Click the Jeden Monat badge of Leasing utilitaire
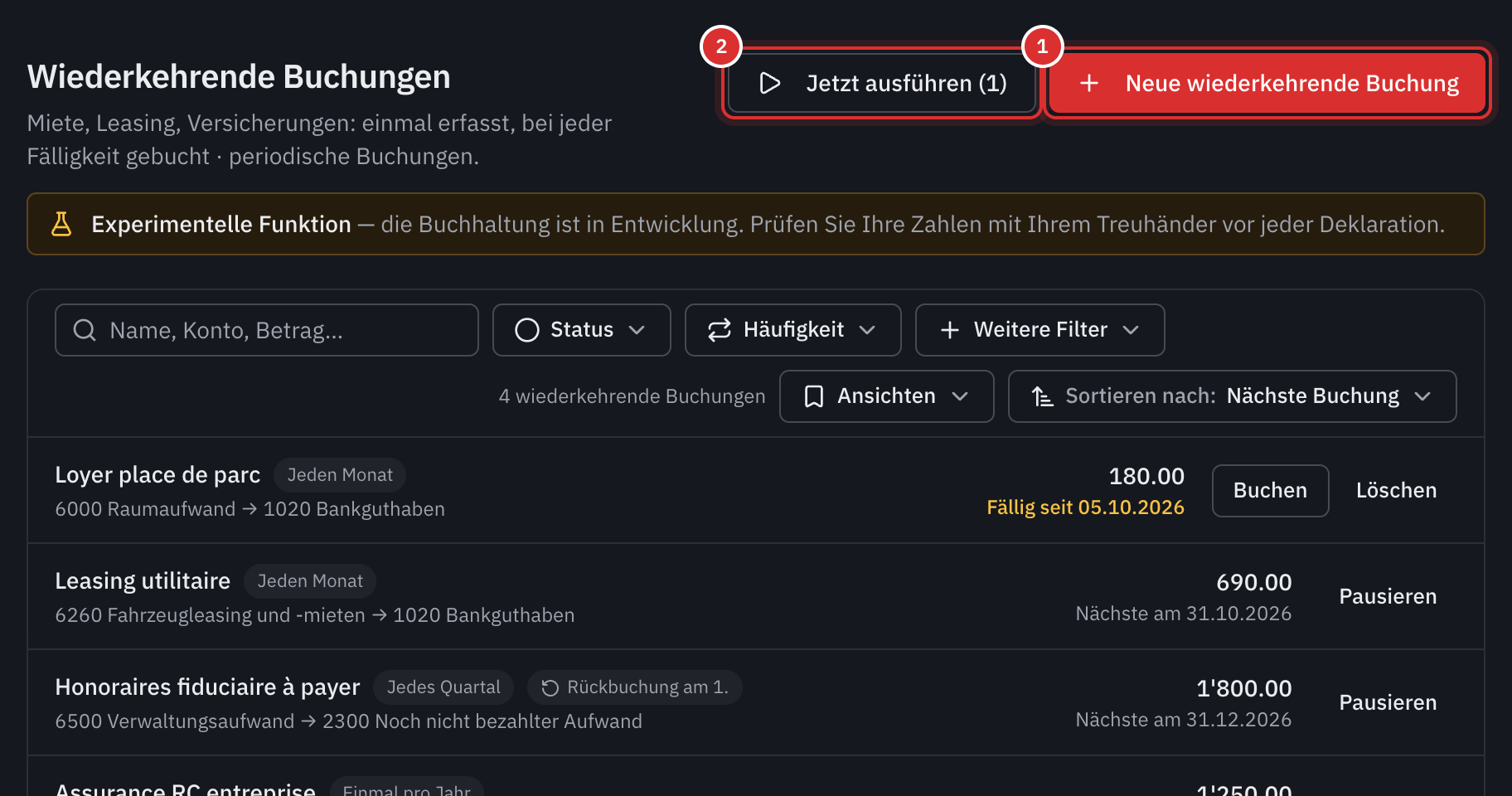Screen dimensions: 1512x796 point(310,581)
